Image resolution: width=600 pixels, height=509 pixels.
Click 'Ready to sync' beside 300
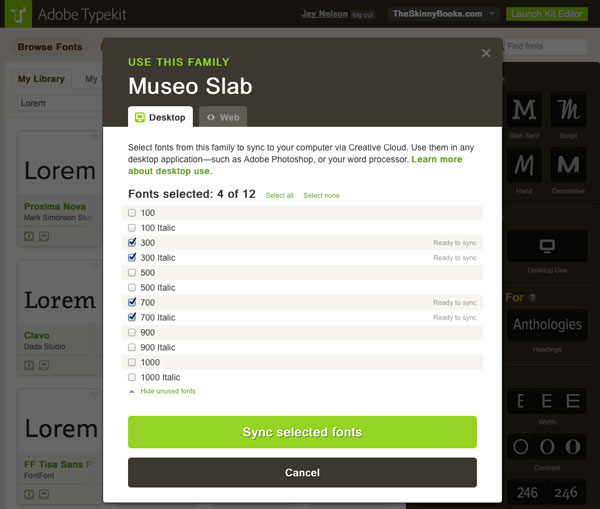[455, 243]
